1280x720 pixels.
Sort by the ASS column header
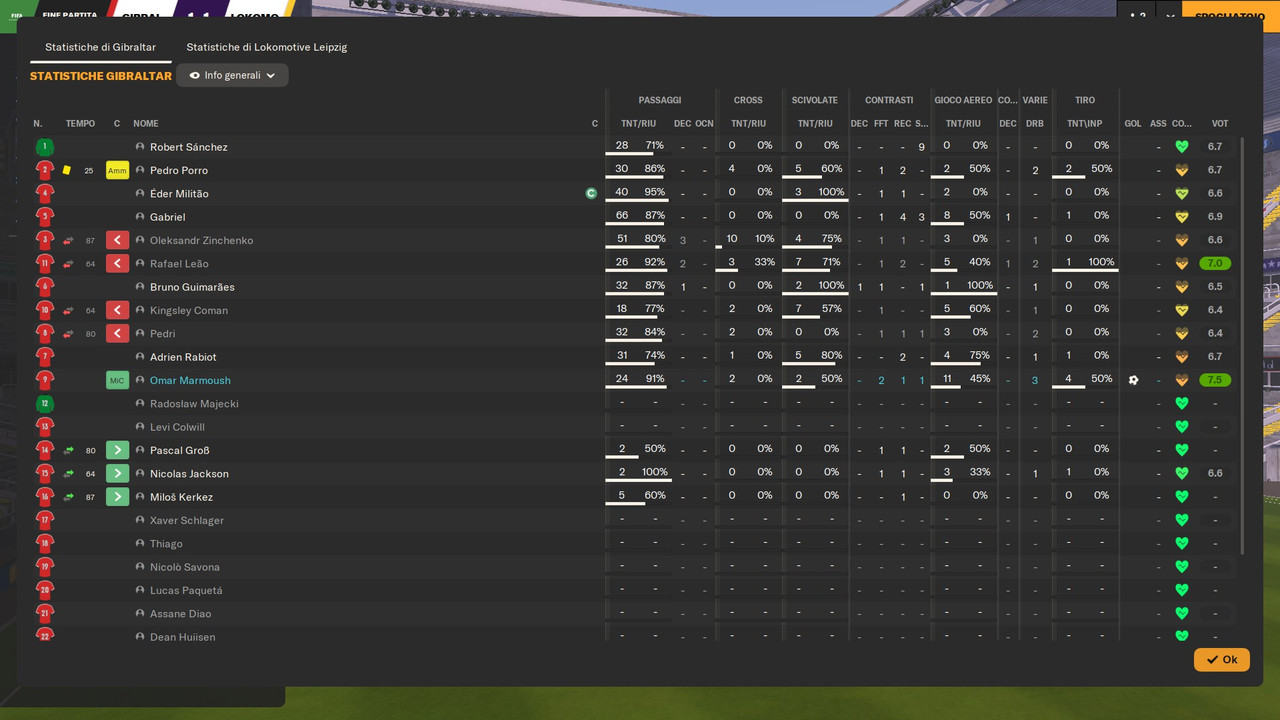coord(1158,124)
